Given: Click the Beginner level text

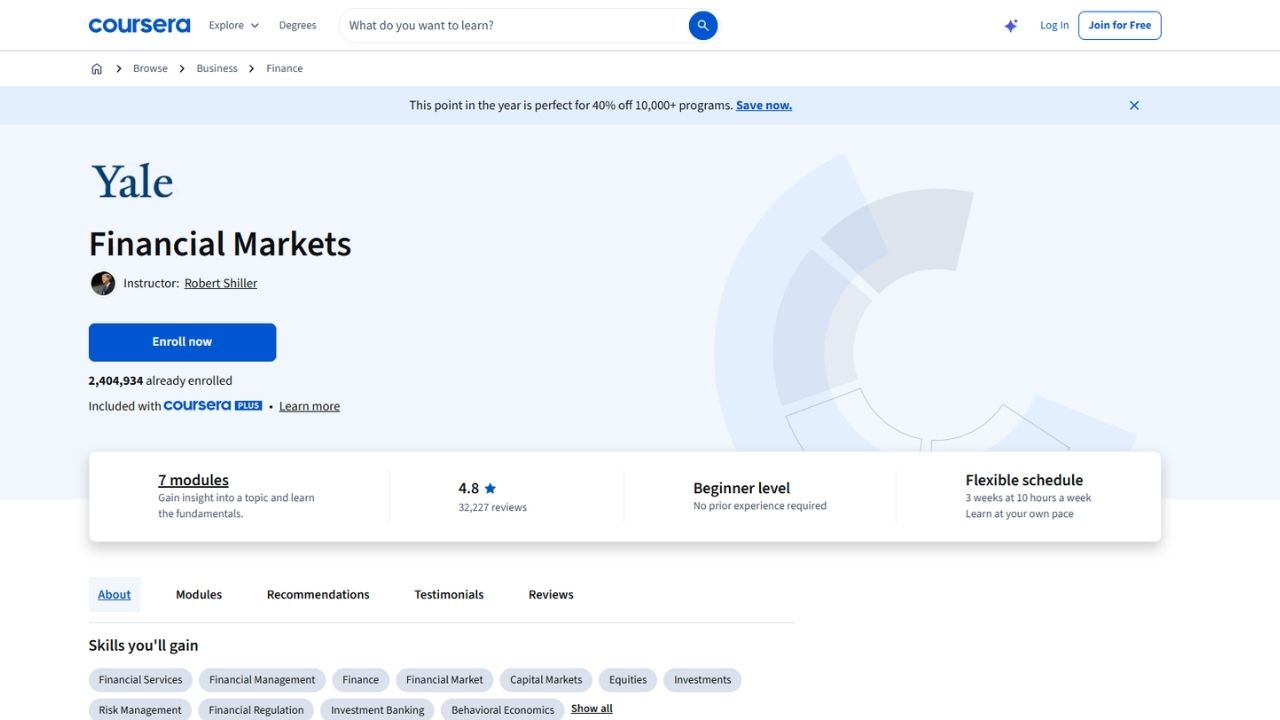Looking at the screenshot, I should 742,488.
